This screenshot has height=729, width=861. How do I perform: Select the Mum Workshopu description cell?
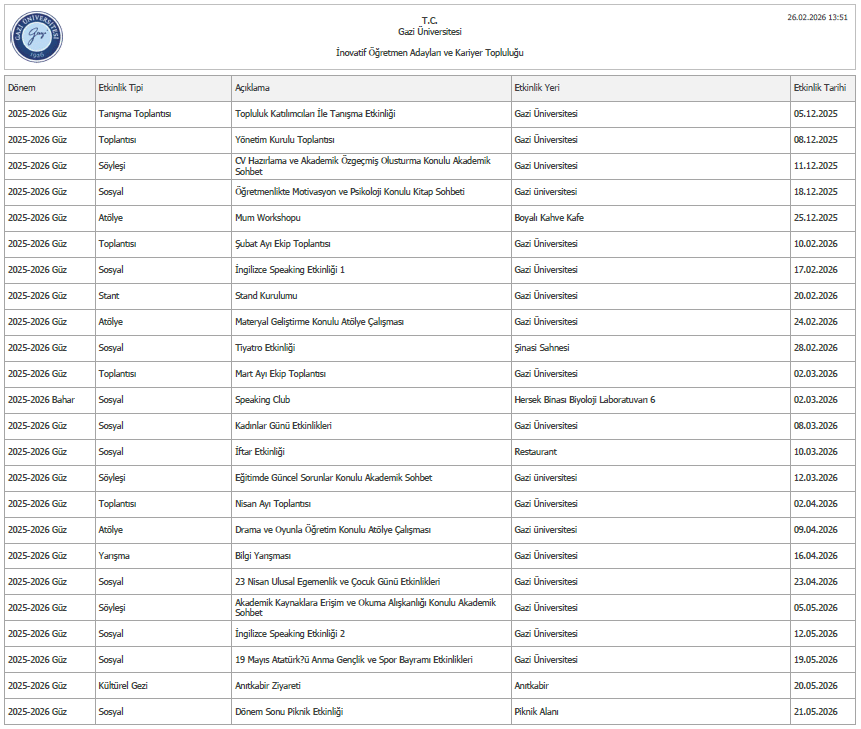tap(268, 218)
